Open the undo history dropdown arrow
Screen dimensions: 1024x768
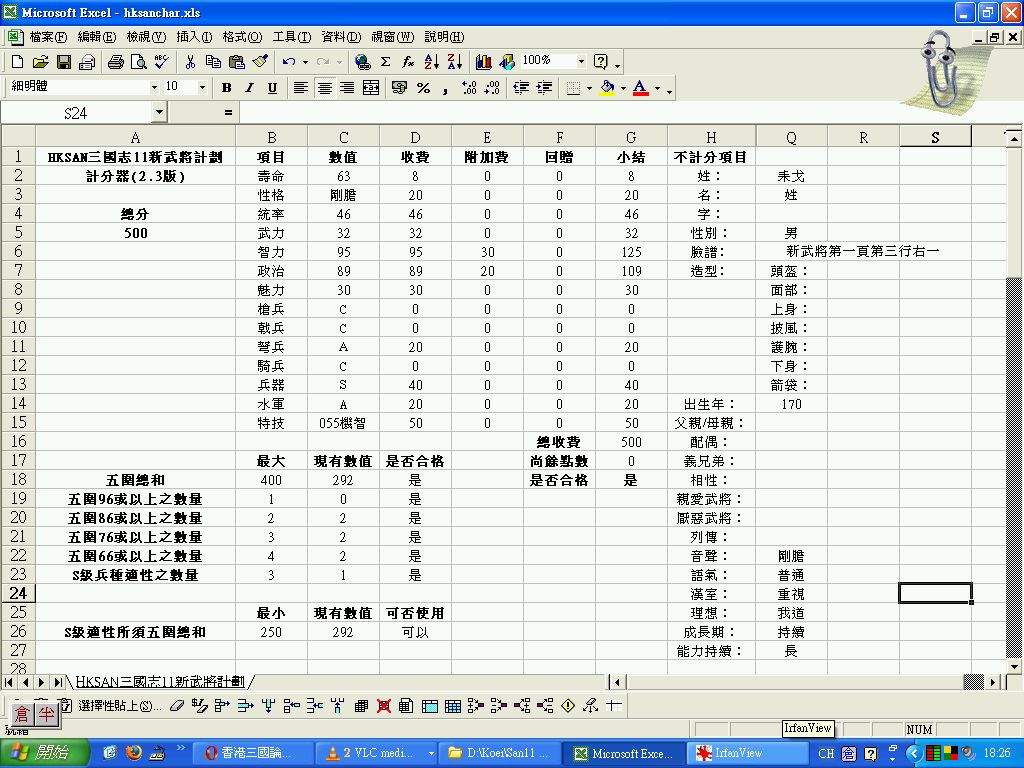pos(305,62)
